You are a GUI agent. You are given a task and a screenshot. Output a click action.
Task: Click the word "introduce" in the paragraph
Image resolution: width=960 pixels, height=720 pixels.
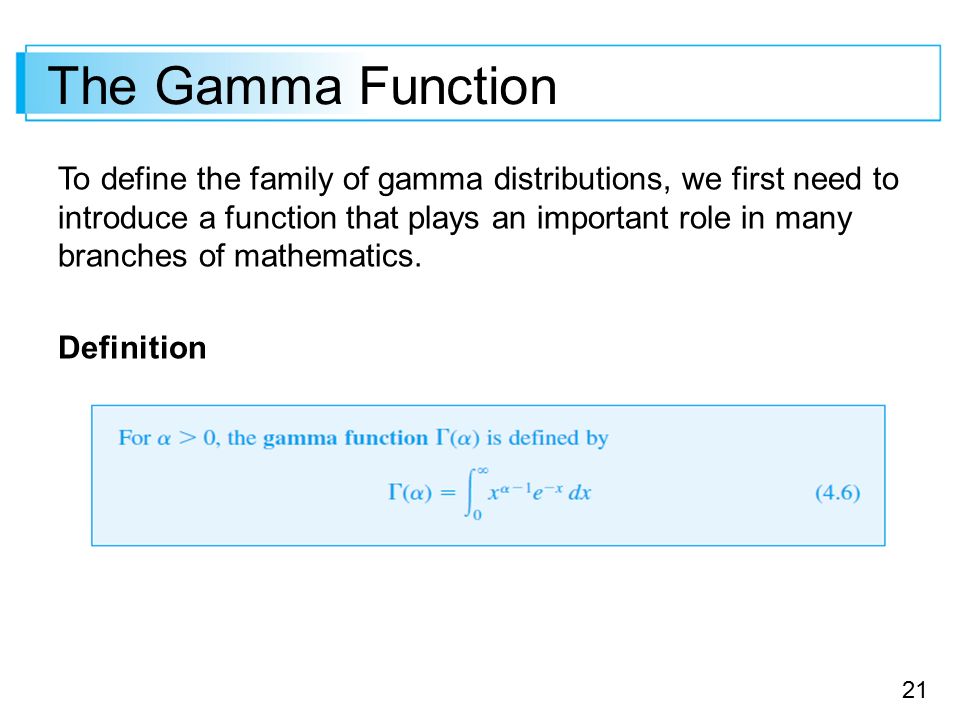point(123,218)
